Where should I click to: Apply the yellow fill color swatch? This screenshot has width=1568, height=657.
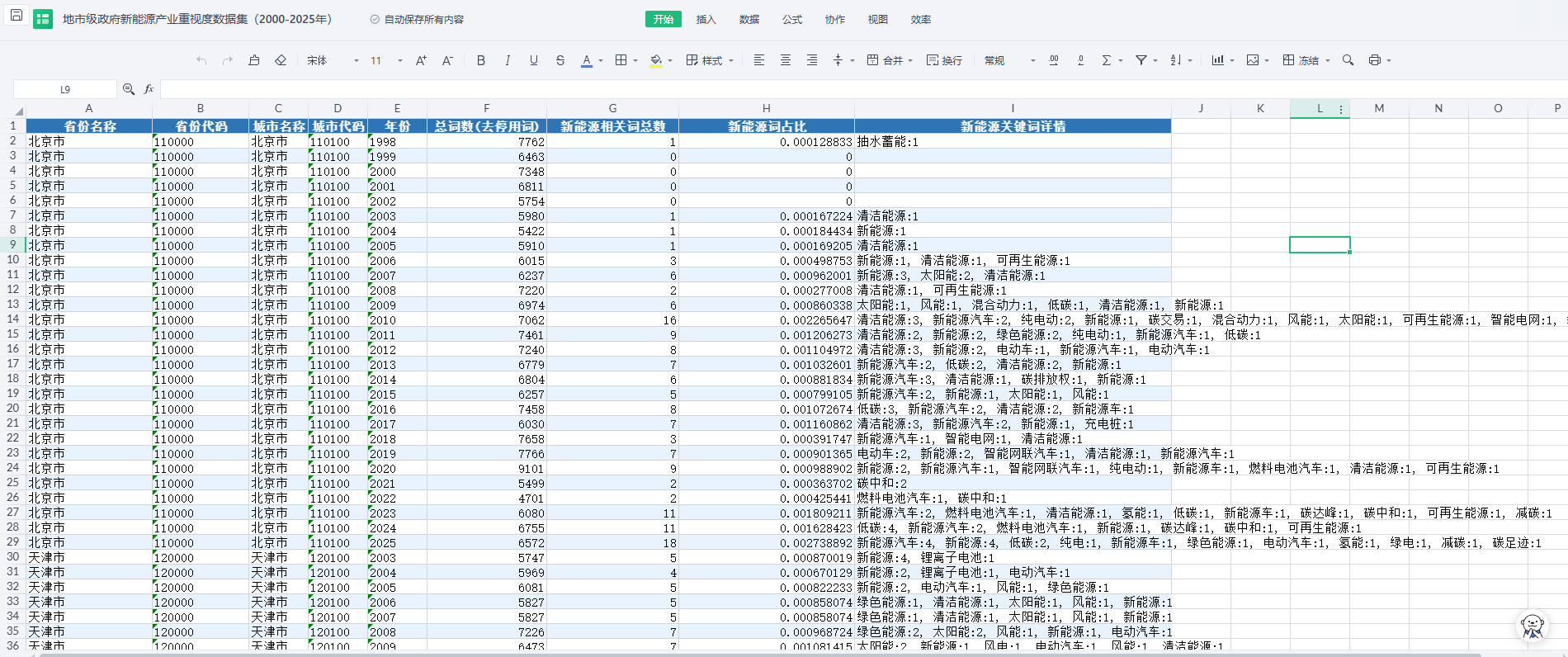click(656, 60)
